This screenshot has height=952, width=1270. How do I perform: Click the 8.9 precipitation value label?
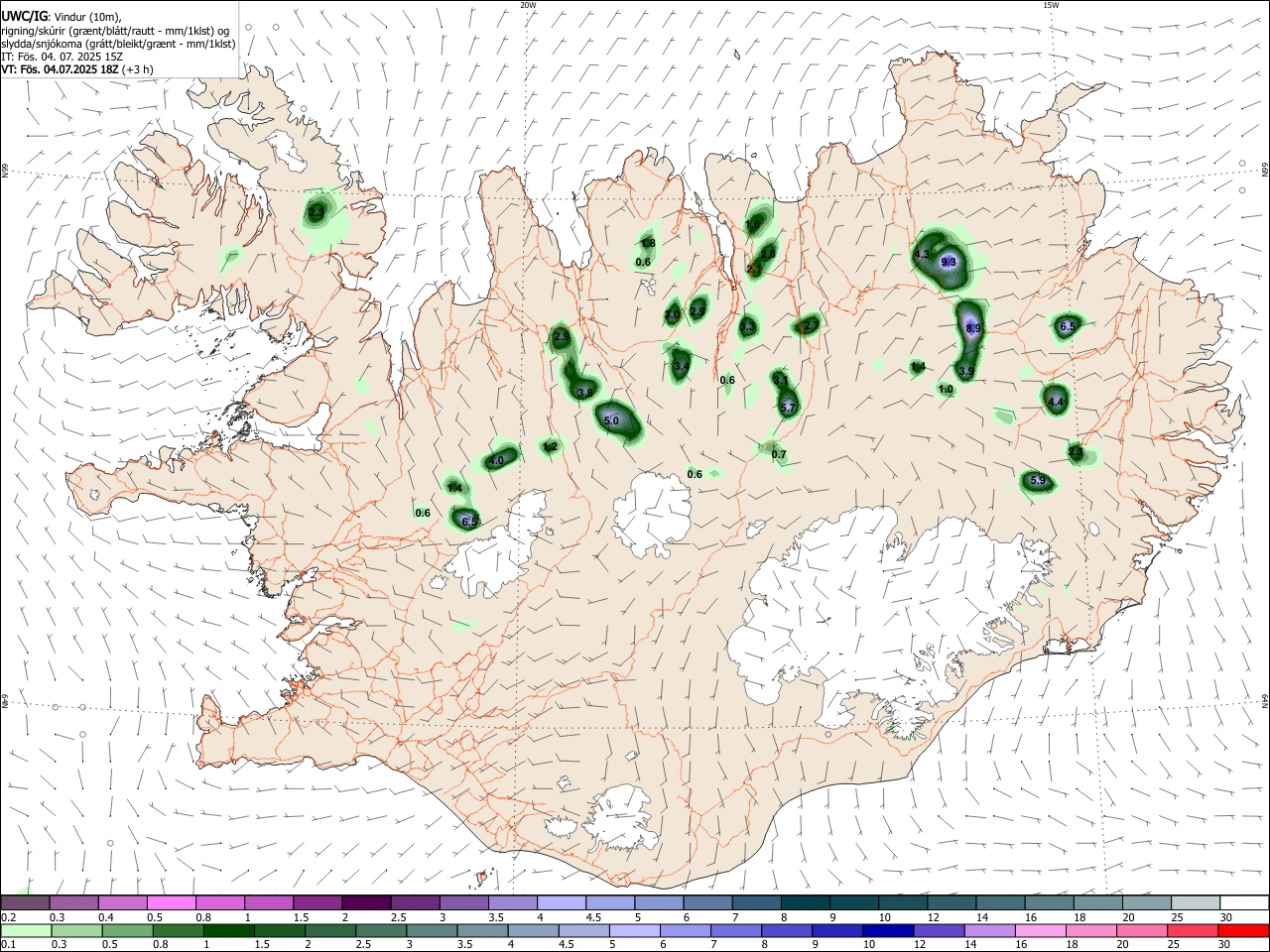point(972,328)
